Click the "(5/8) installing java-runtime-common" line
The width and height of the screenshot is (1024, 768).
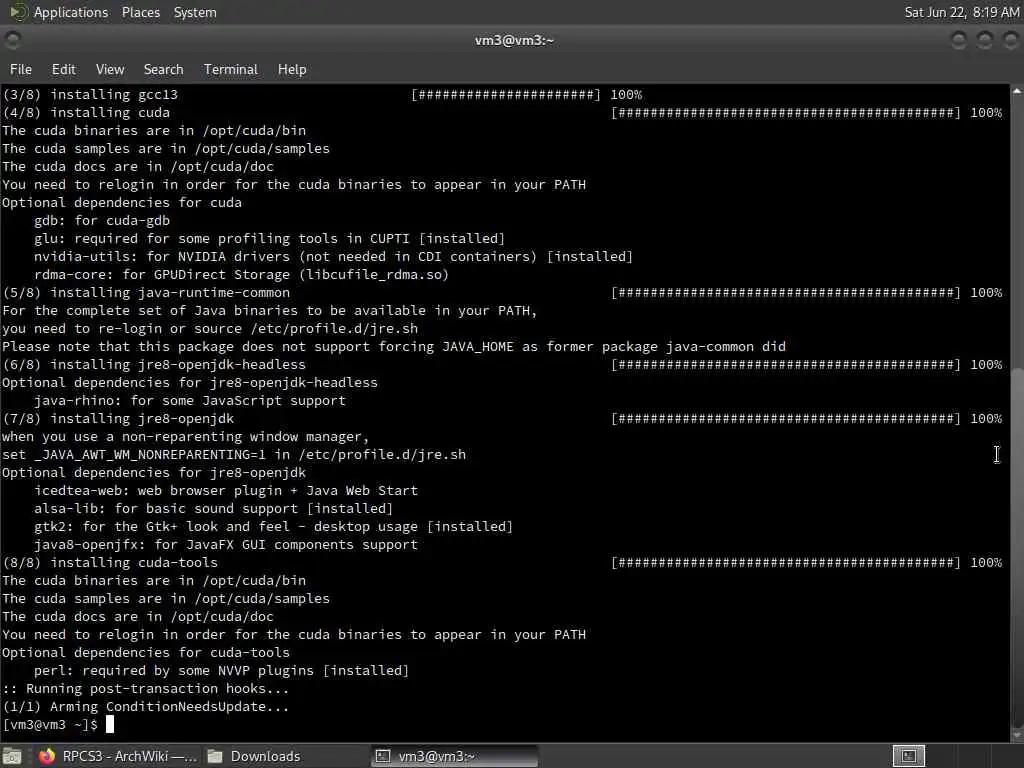click(x=146, y=293)
